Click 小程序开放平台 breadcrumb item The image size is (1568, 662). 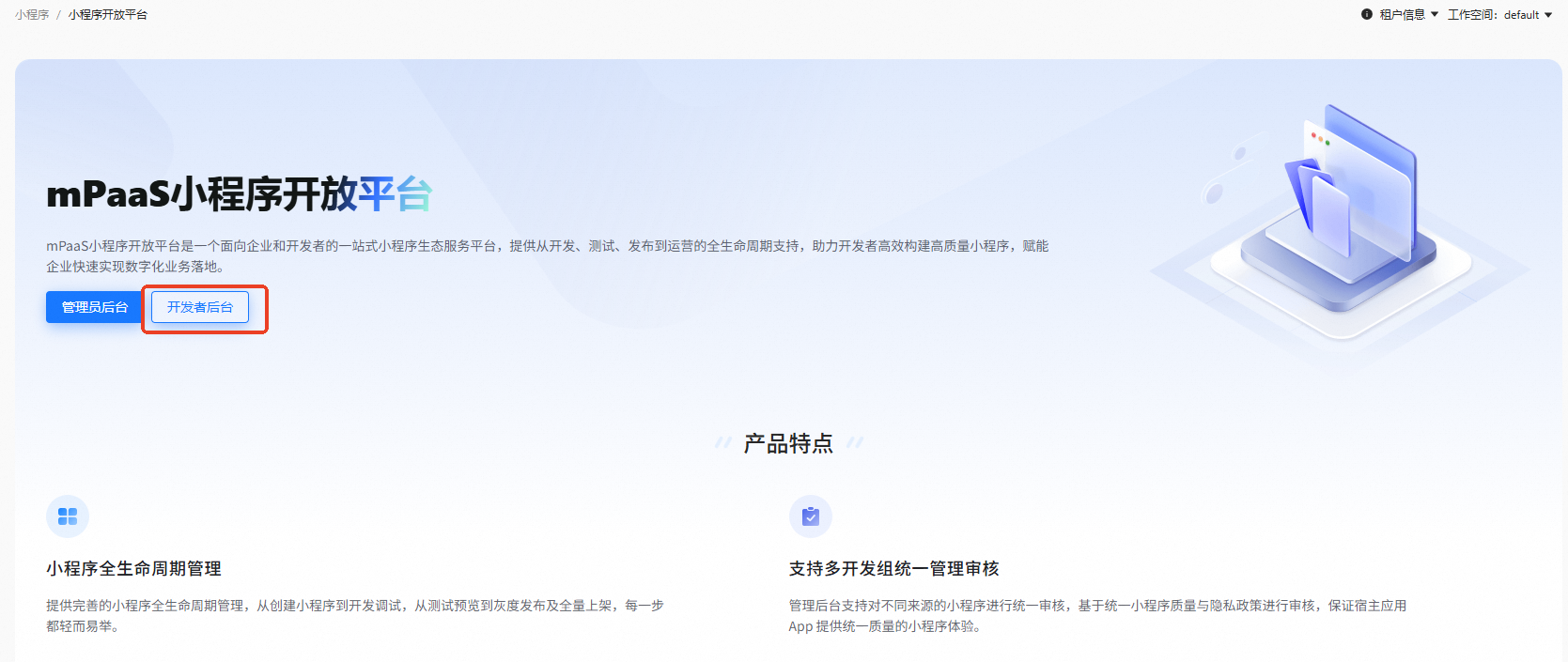(108, 15)
